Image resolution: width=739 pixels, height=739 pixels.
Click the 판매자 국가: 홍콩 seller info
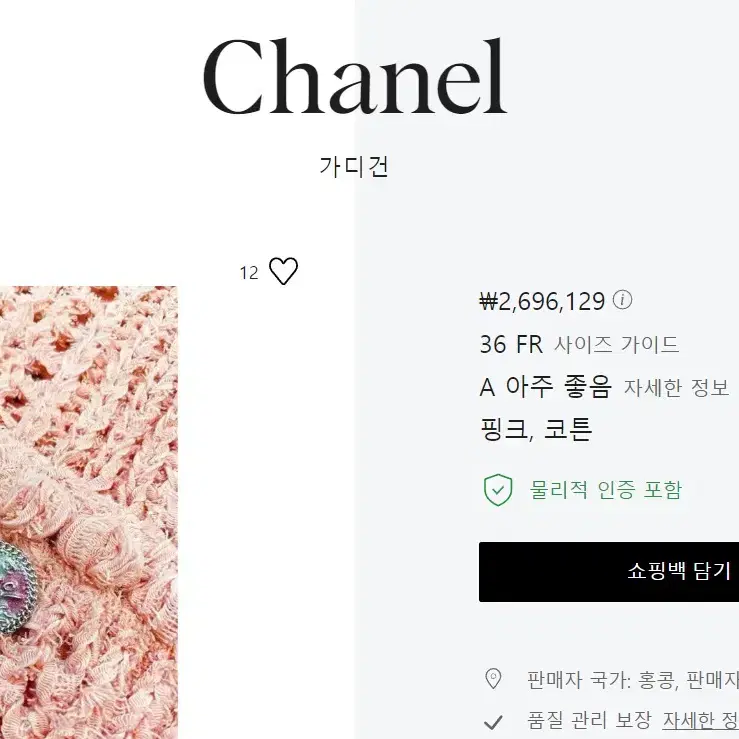602,680
